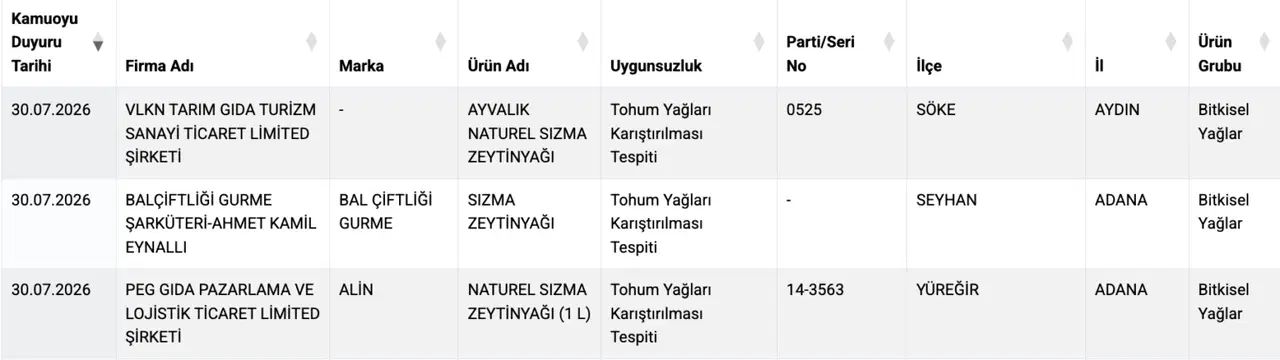
Task: Sort by İl column arrow icon
Action: pyautogui.click(x=1171, y=42)
